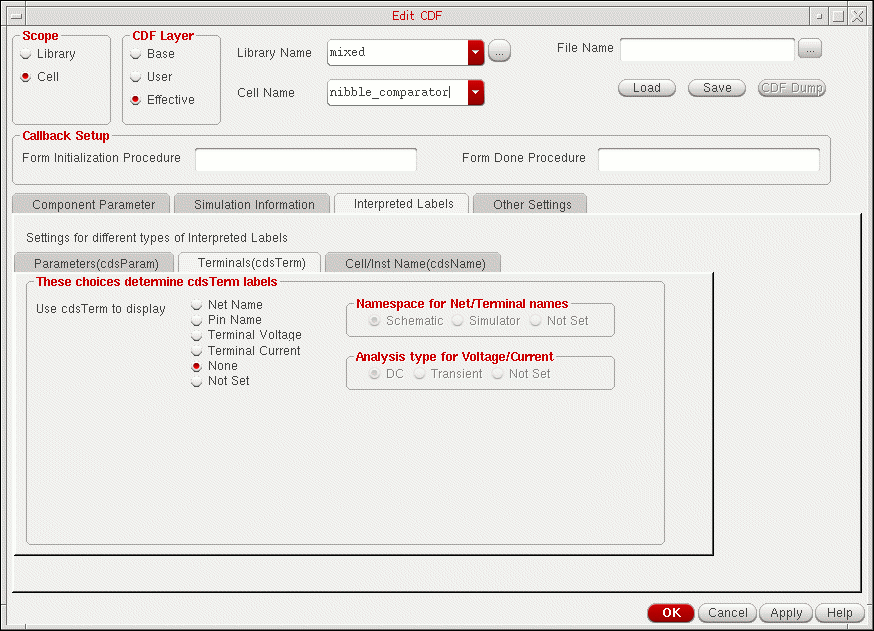
Task: Click the File Name browse button
Action: [x=811, y=49]
